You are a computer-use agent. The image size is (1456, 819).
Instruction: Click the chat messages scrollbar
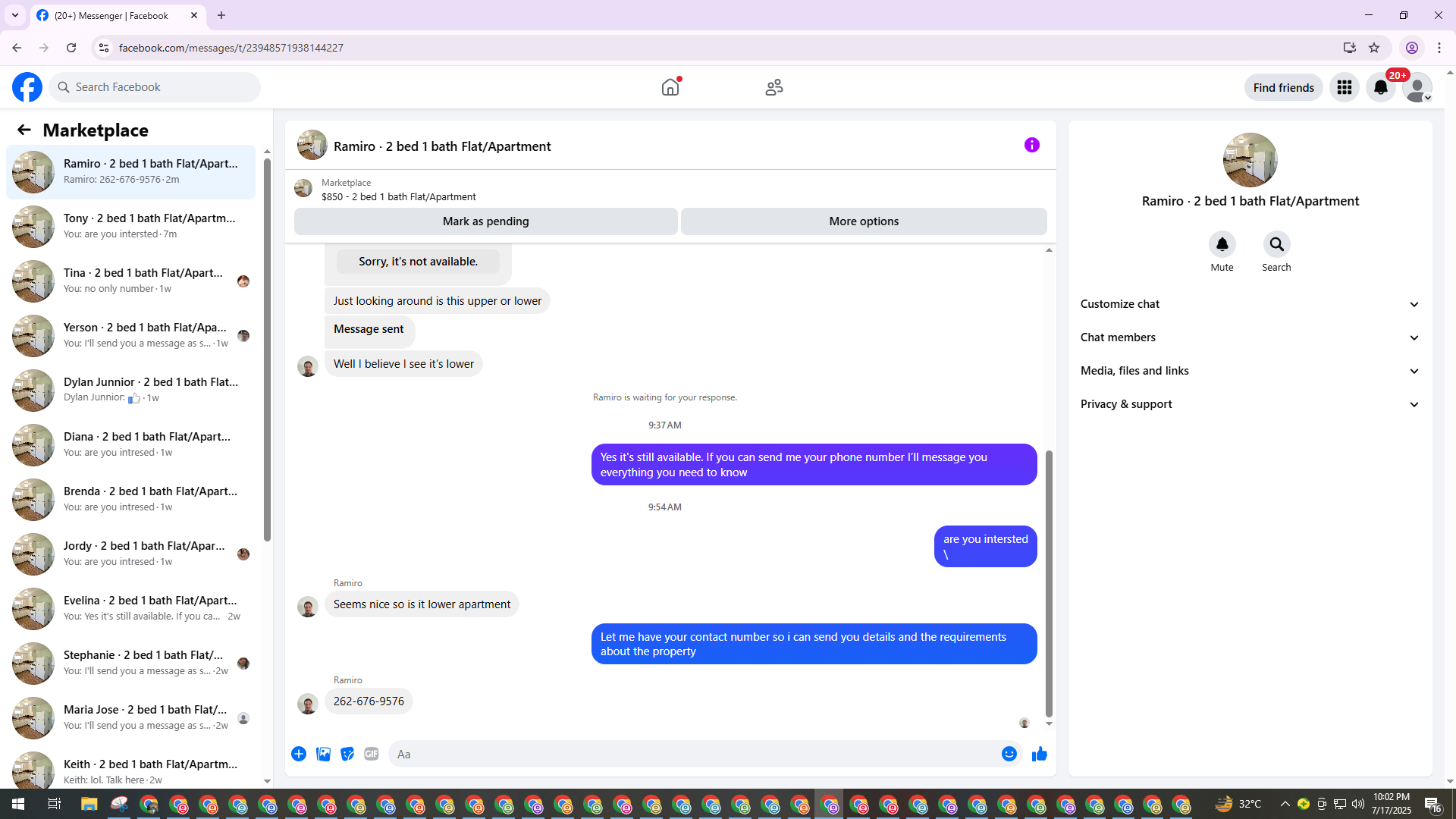(1050, 584)
